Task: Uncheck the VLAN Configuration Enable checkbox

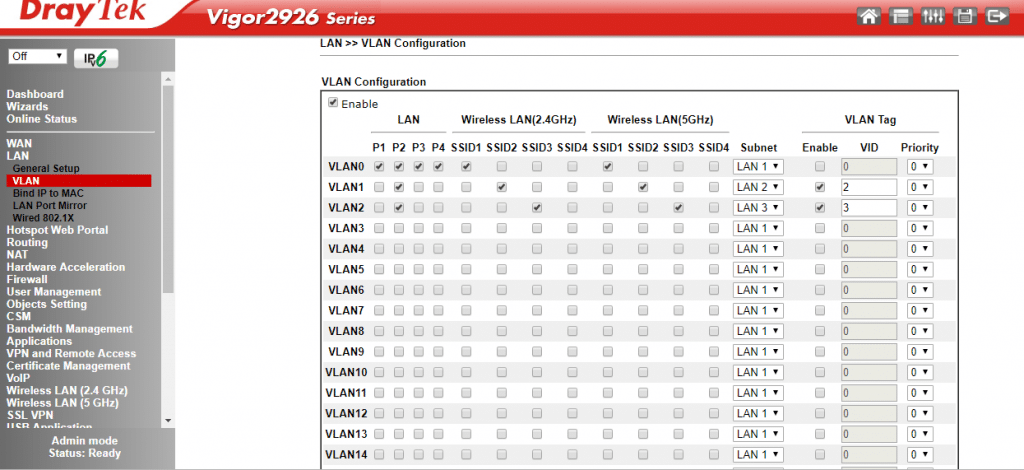Action: [333, 103]
